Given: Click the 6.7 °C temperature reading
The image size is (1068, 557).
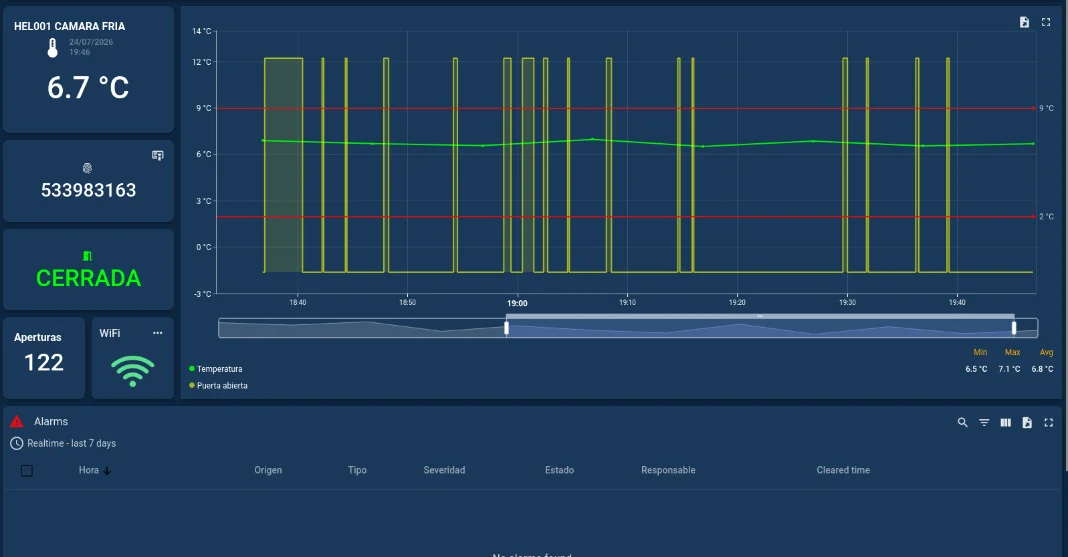Looking at the screenshot, I should pos(88,87).
